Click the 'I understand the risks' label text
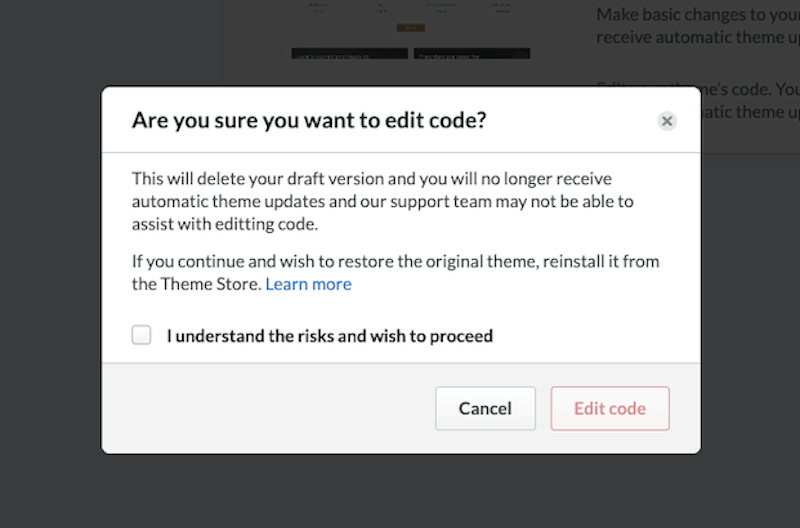Image resolution: width=800 pixels, height=528 pixels. point(329,336)
